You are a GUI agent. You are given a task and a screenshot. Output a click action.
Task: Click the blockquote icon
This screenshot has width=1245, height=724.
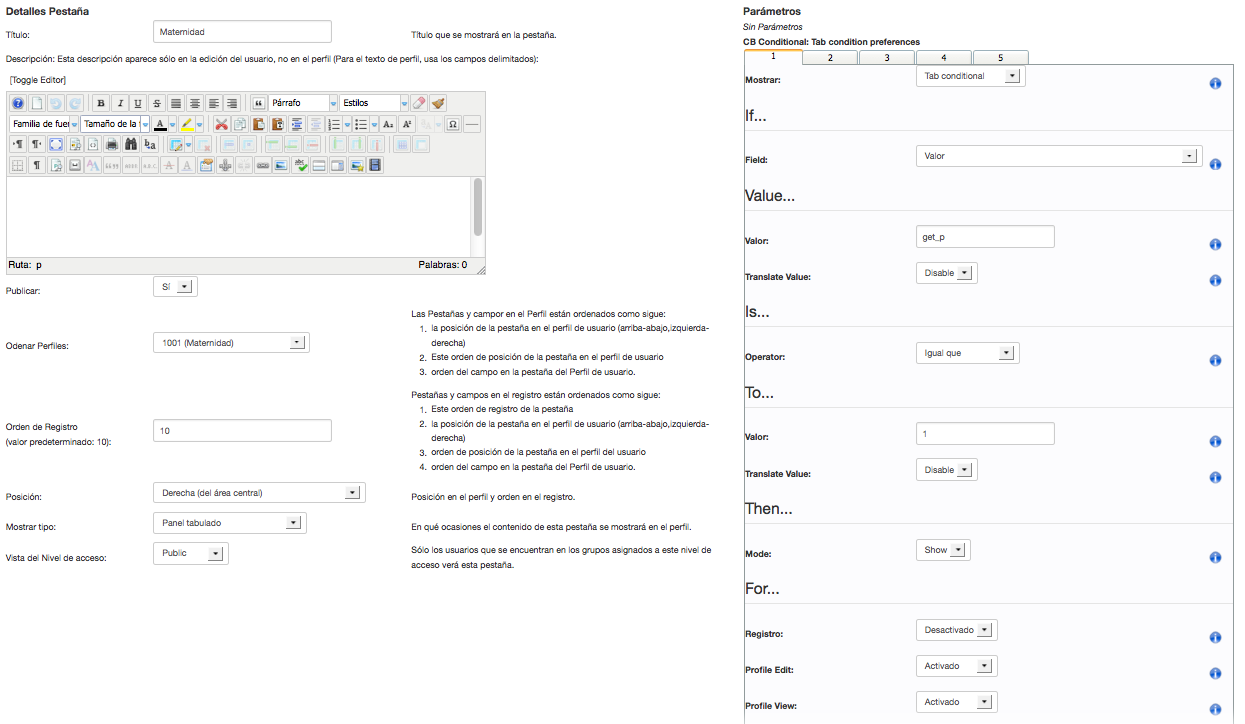259,103
